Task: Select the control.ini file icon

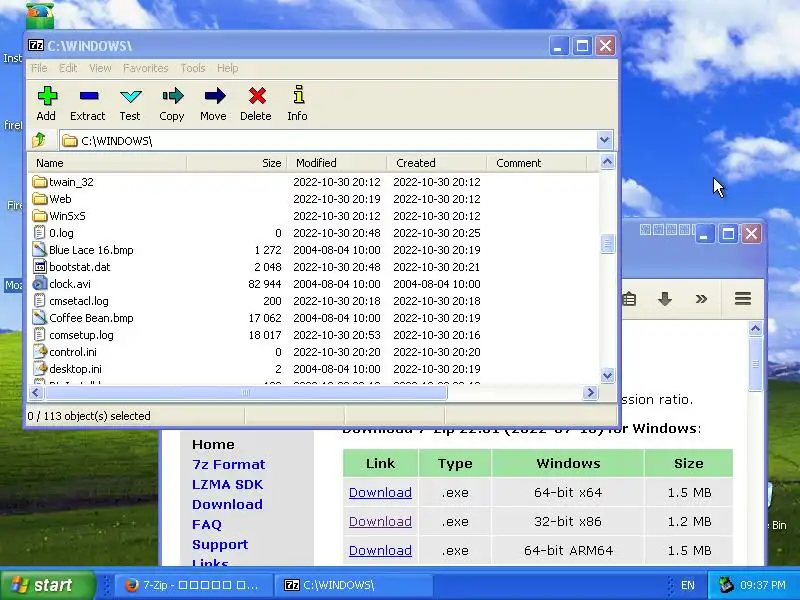Action: (x=39, y=352)
